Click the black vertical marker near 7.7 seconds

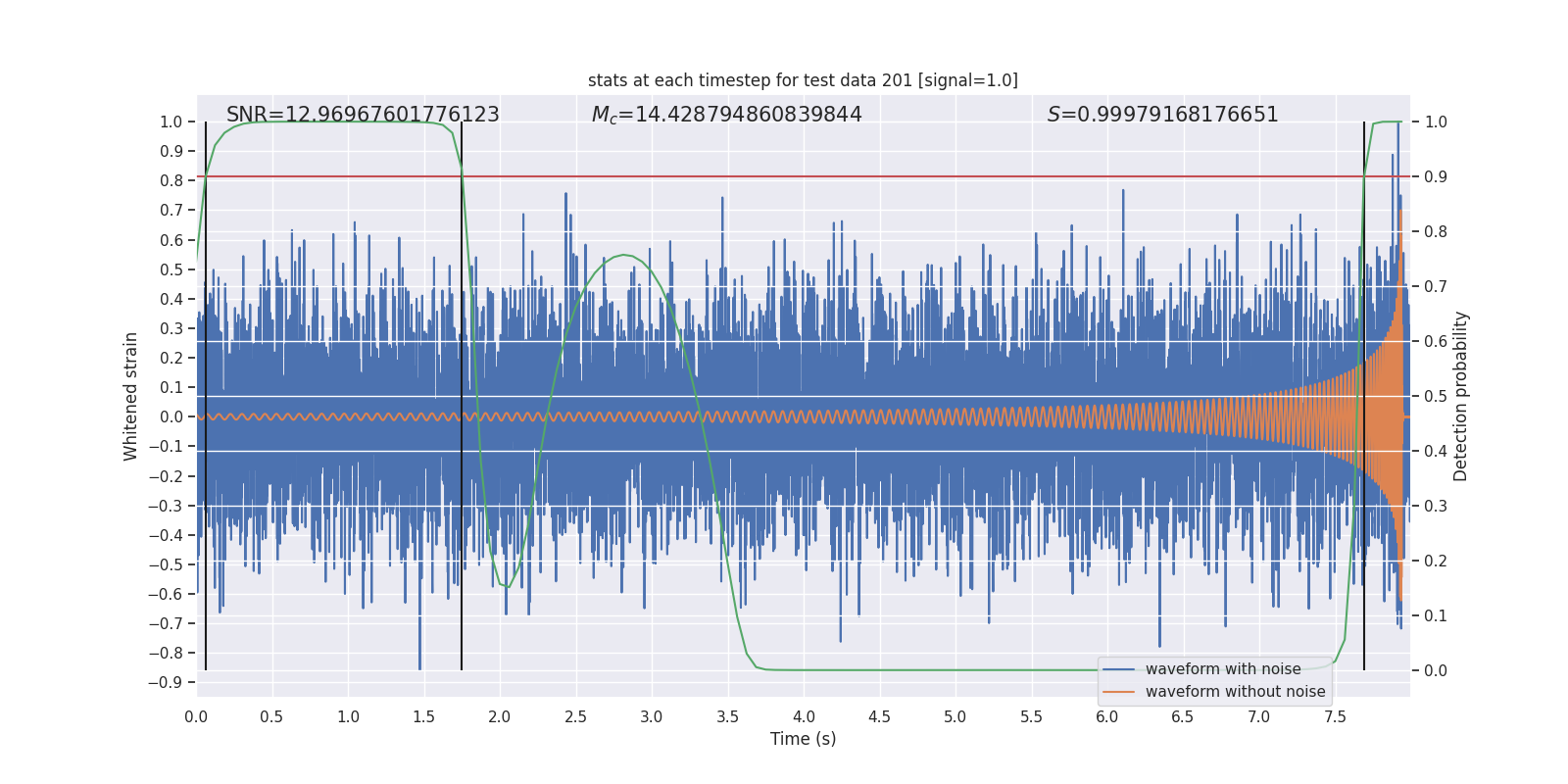tap(1364, 392)
